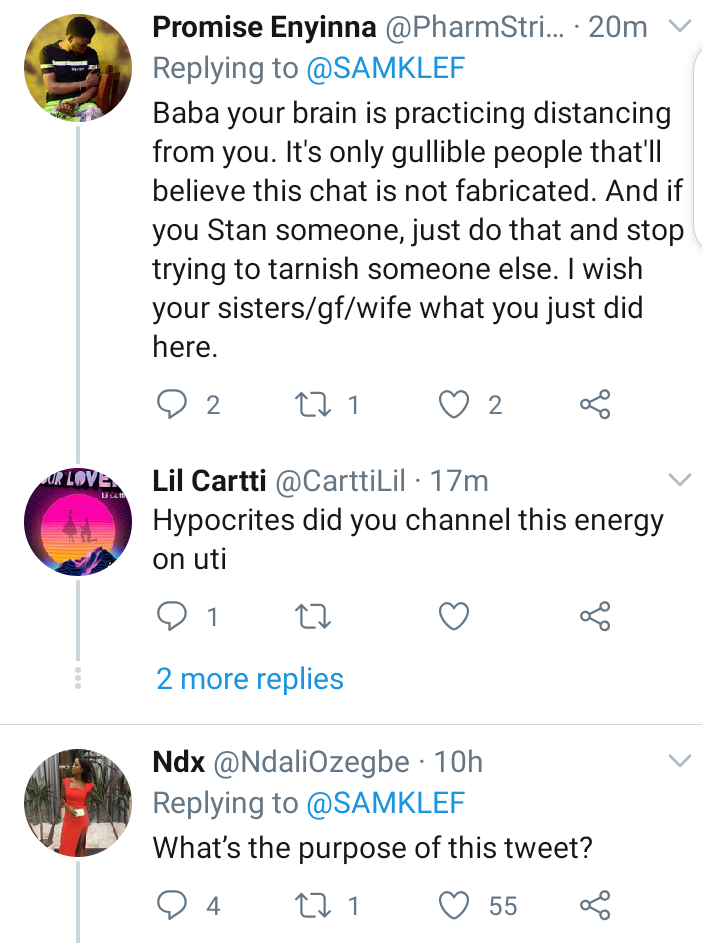The height and width of the screenshot is (943, 702).
Task: Share Promise Enyinna's tweet
Action: coord(595,404)
